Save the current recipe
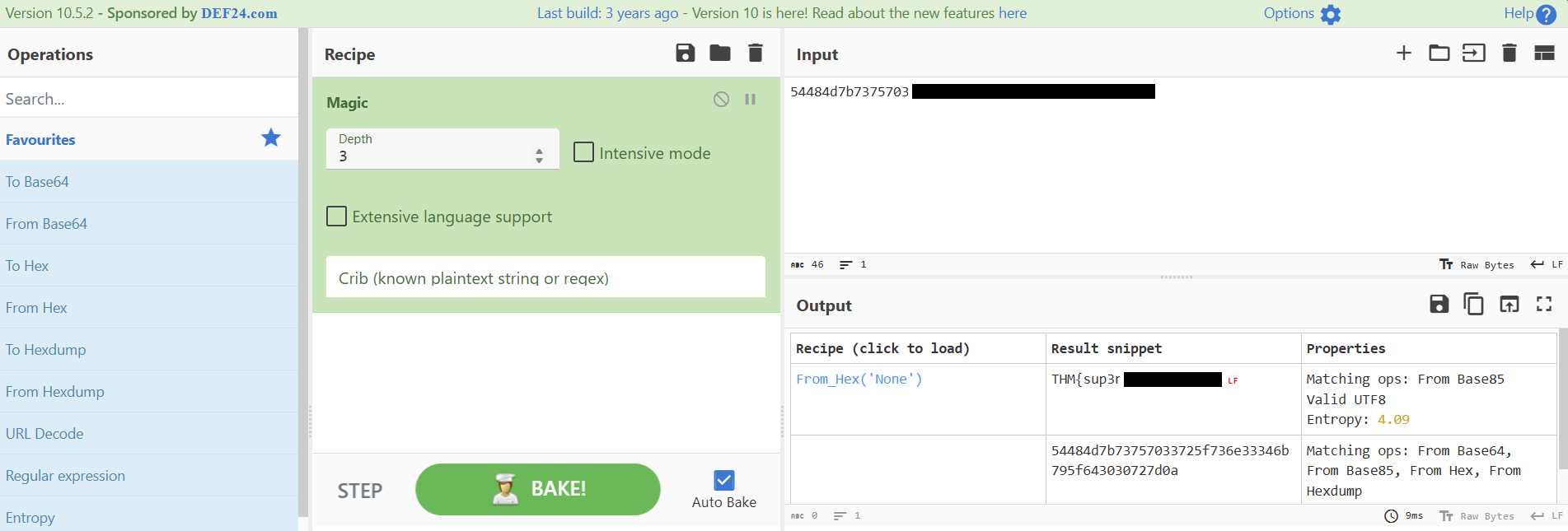Viewport: 1568px width, 531px height. (685, 54)
